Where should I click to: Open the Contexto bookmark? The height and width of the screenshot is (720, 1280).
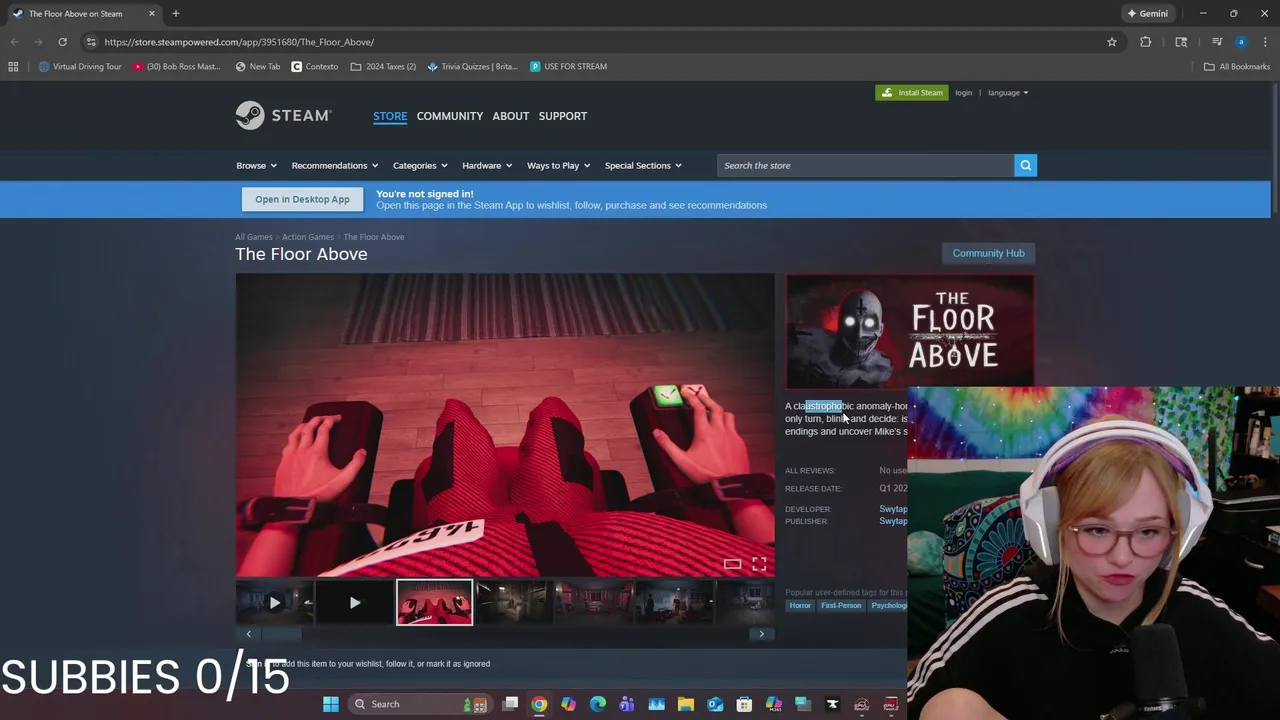[315, 66]
